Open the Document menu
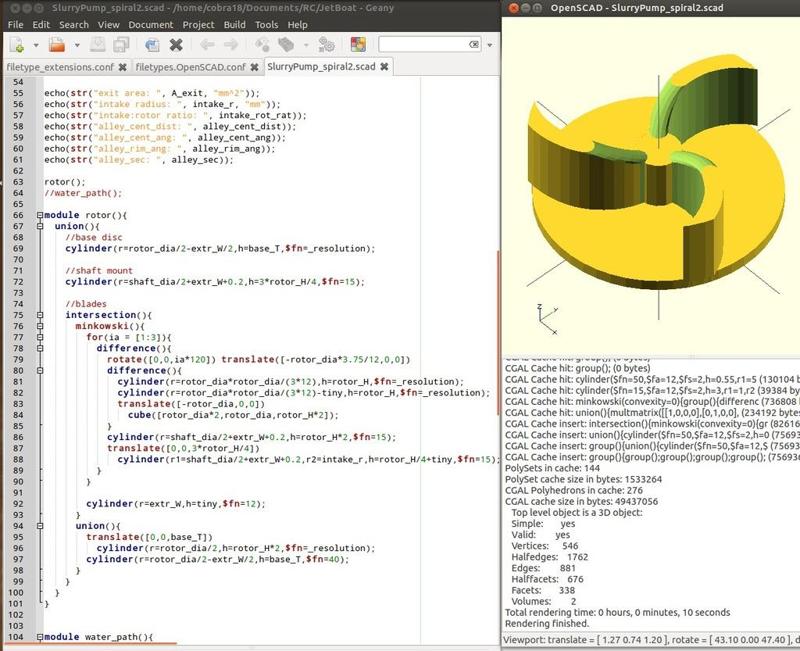 point(150,24)
